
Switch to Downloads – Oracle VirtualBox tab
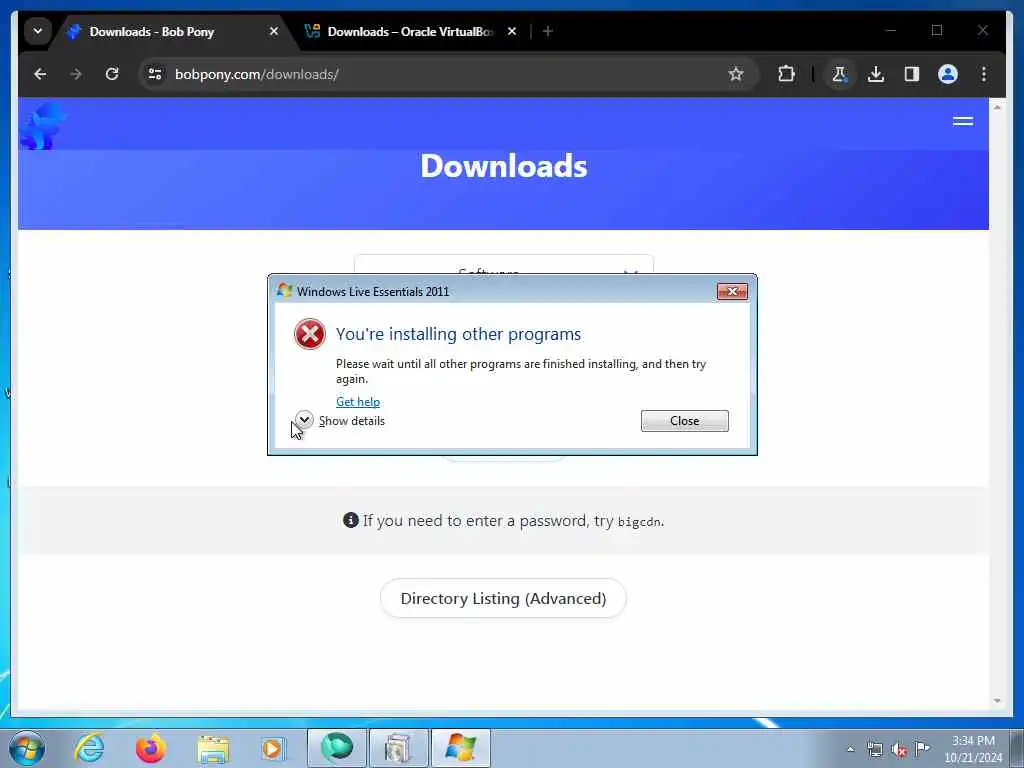tap(411, 31)
